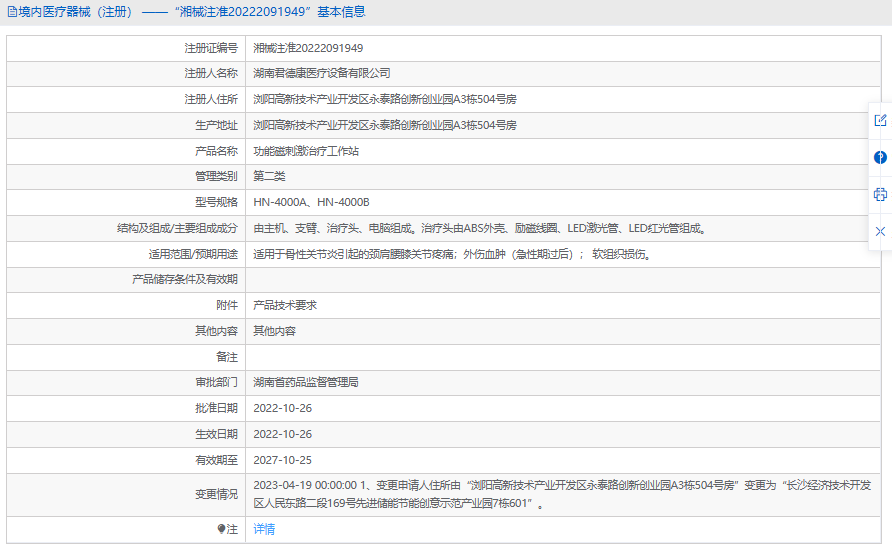Click the 型号规格 label
892x550 pixels.
[216, 202]
